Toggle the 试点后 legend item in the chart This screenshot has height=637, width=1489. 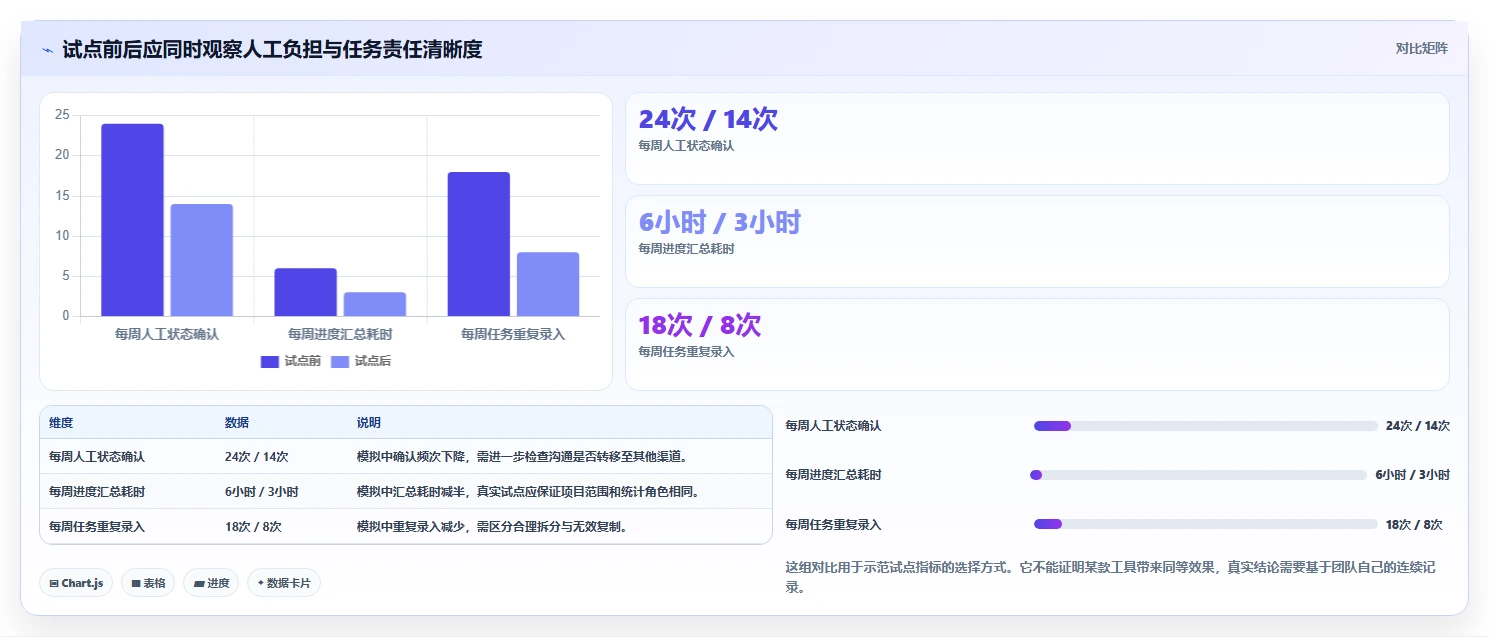tap(361, 361)
